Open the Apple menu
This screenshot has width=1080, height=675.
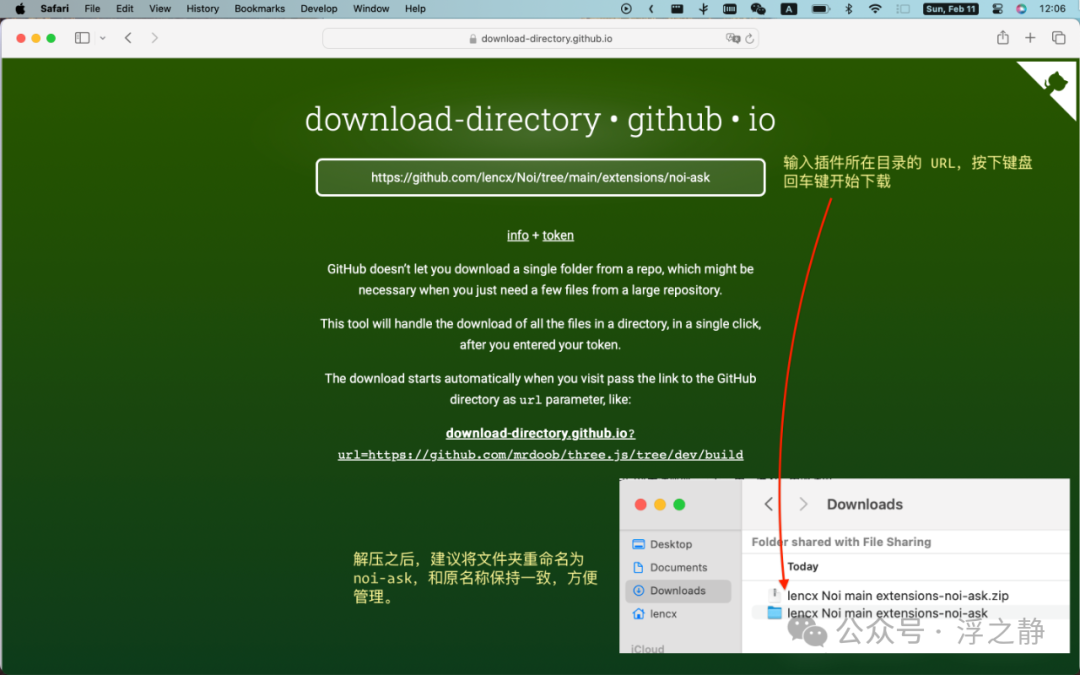pyautogui.click(x=20, y=9)
